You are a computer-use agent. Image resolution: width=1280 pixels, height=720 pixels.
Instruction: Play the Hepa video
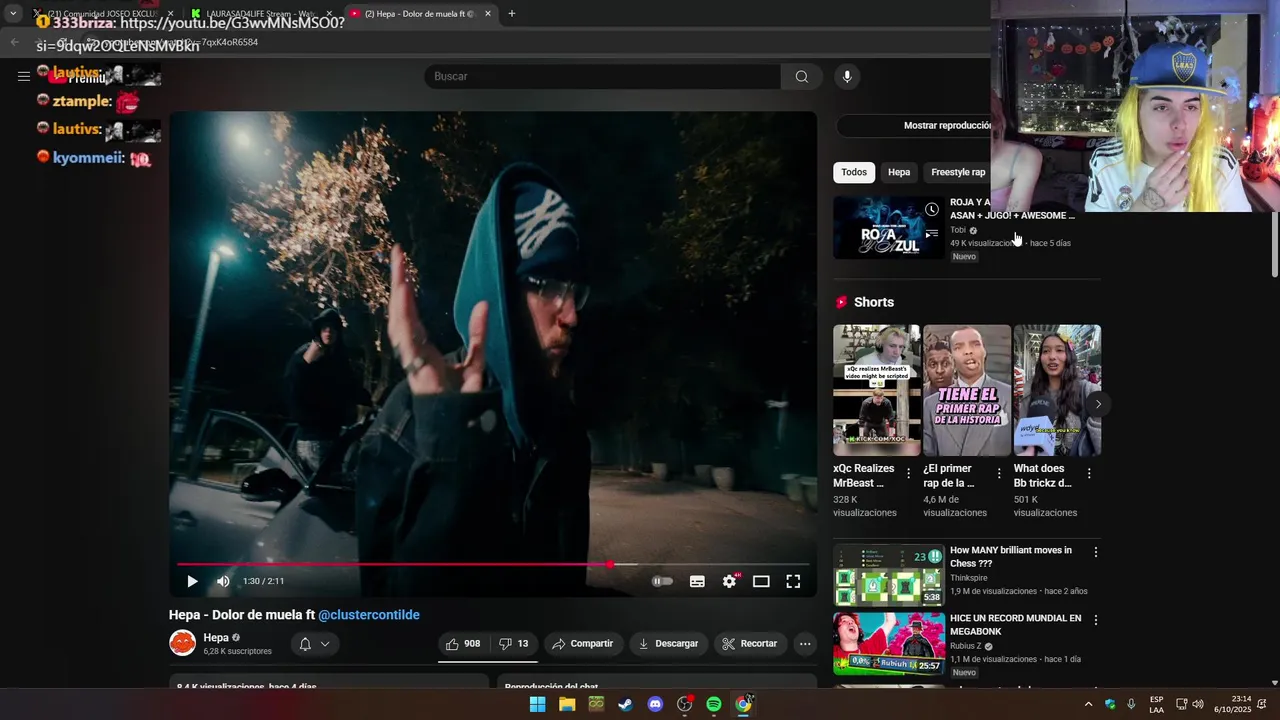(x=192, y=581)
